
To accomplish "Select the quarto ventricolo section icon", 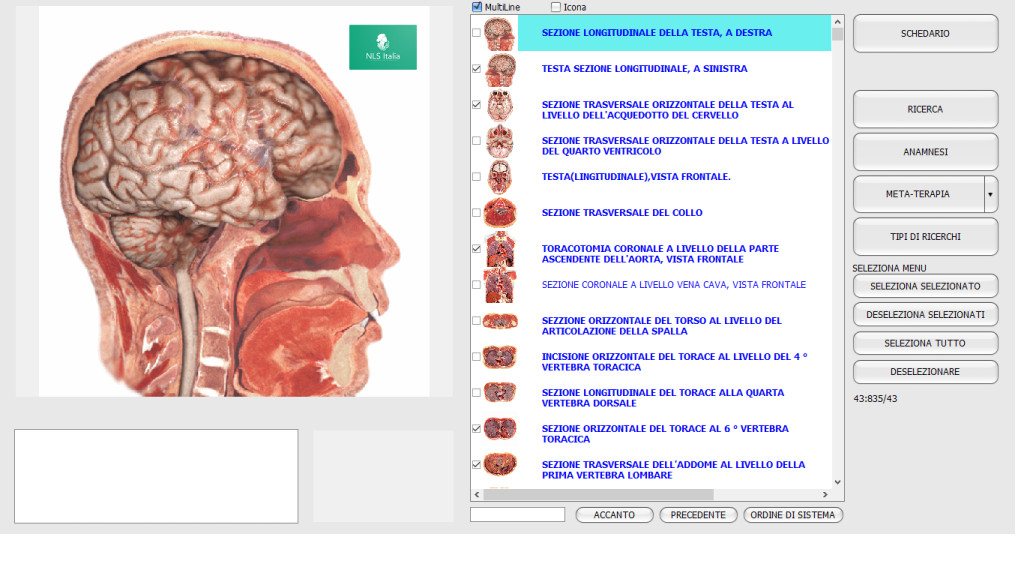I will click(500, 142).
